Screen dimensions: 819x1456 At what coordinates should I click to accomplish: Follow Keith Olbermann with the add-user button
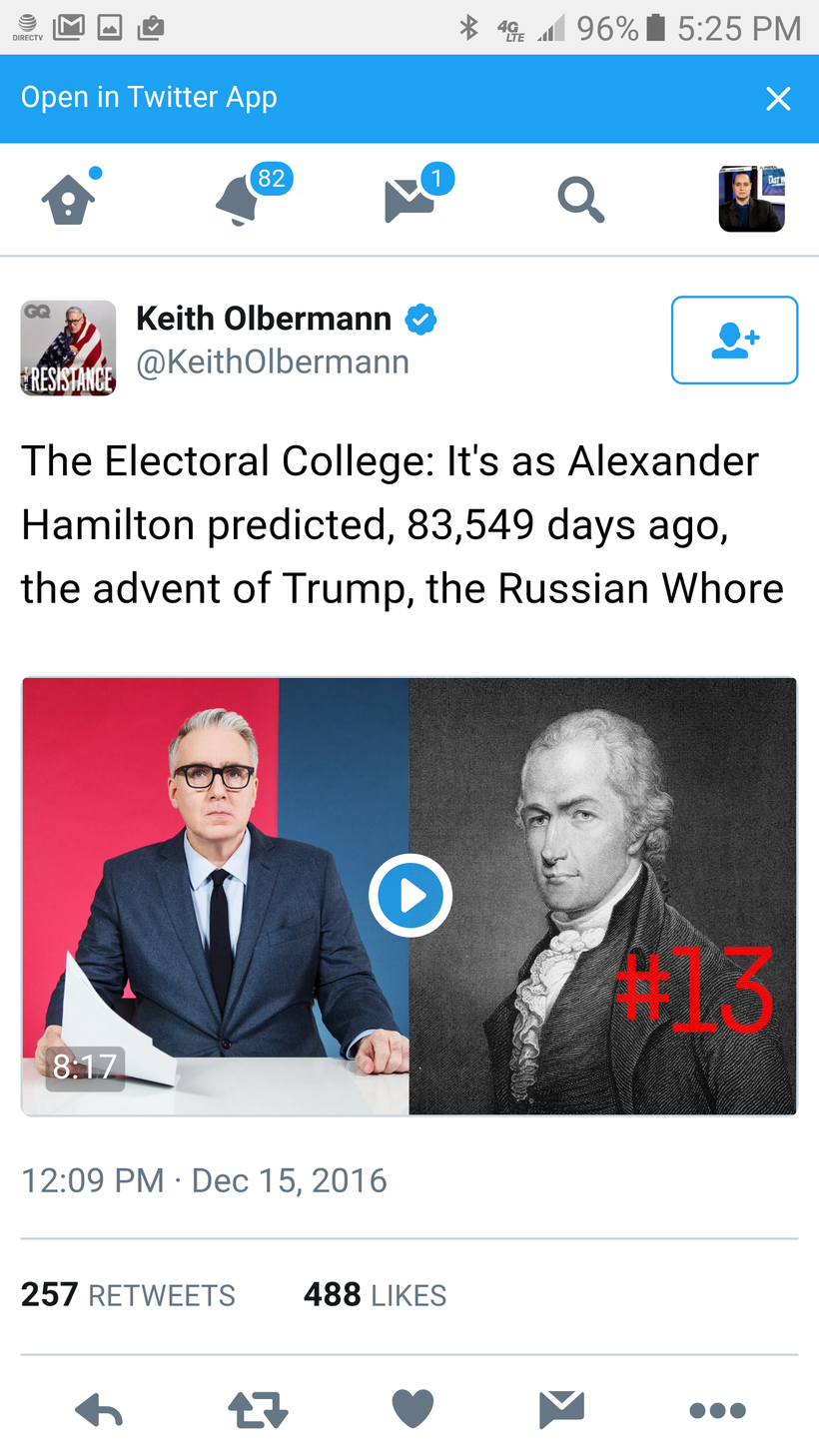[735, 340]
